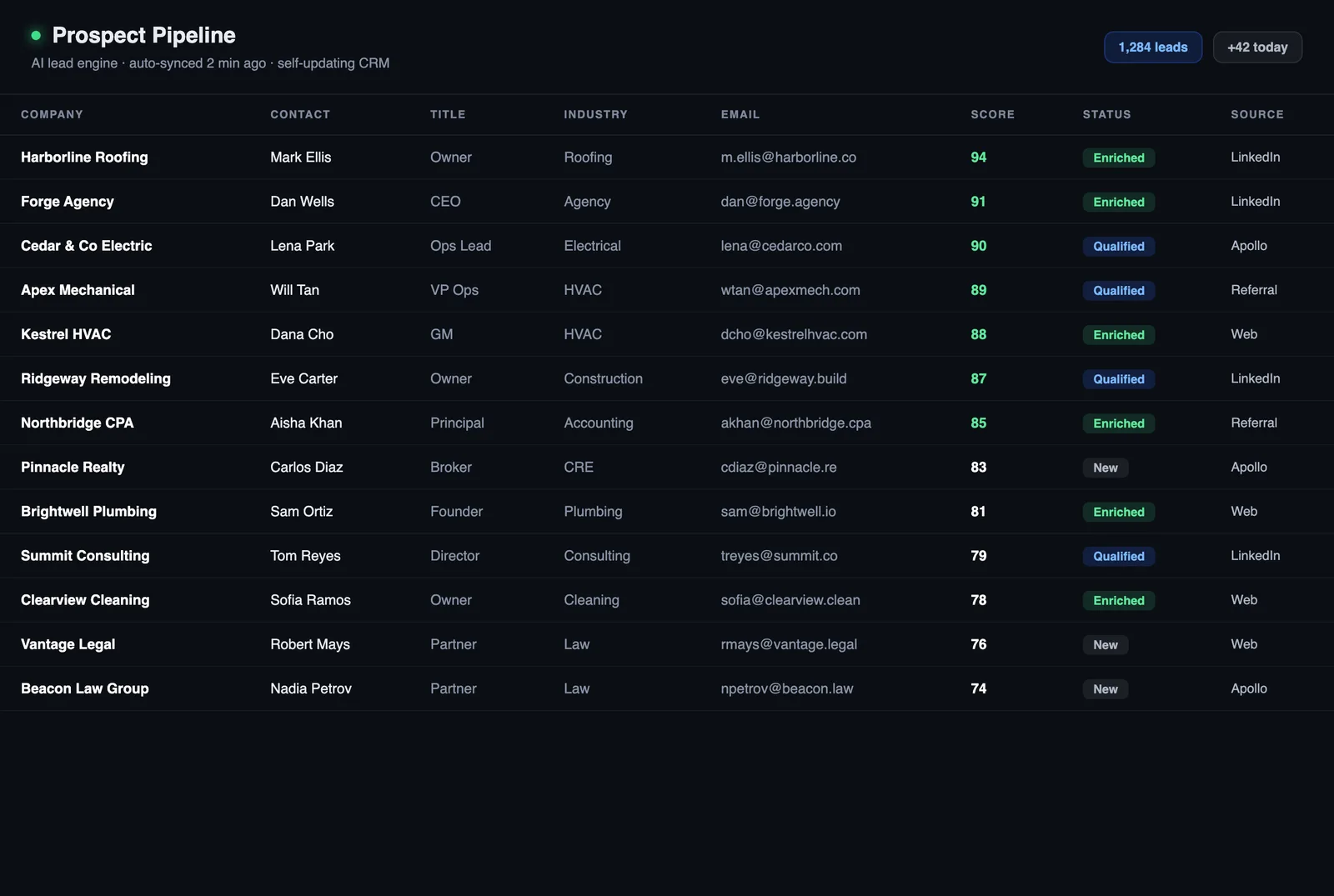Viewport: 1334px width, 896px height.
Task: Click the score 94 cell
Action: point(979,158)
